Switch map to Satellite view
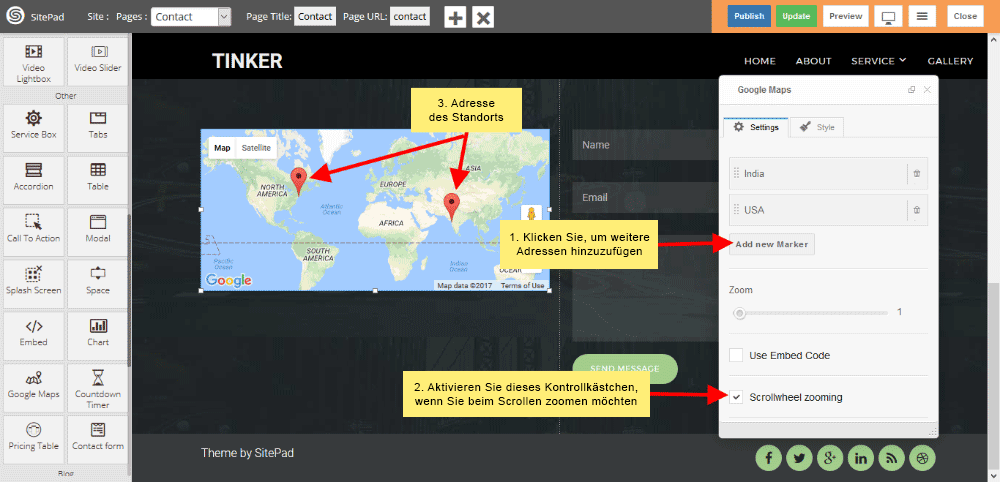 pos(256,148)
